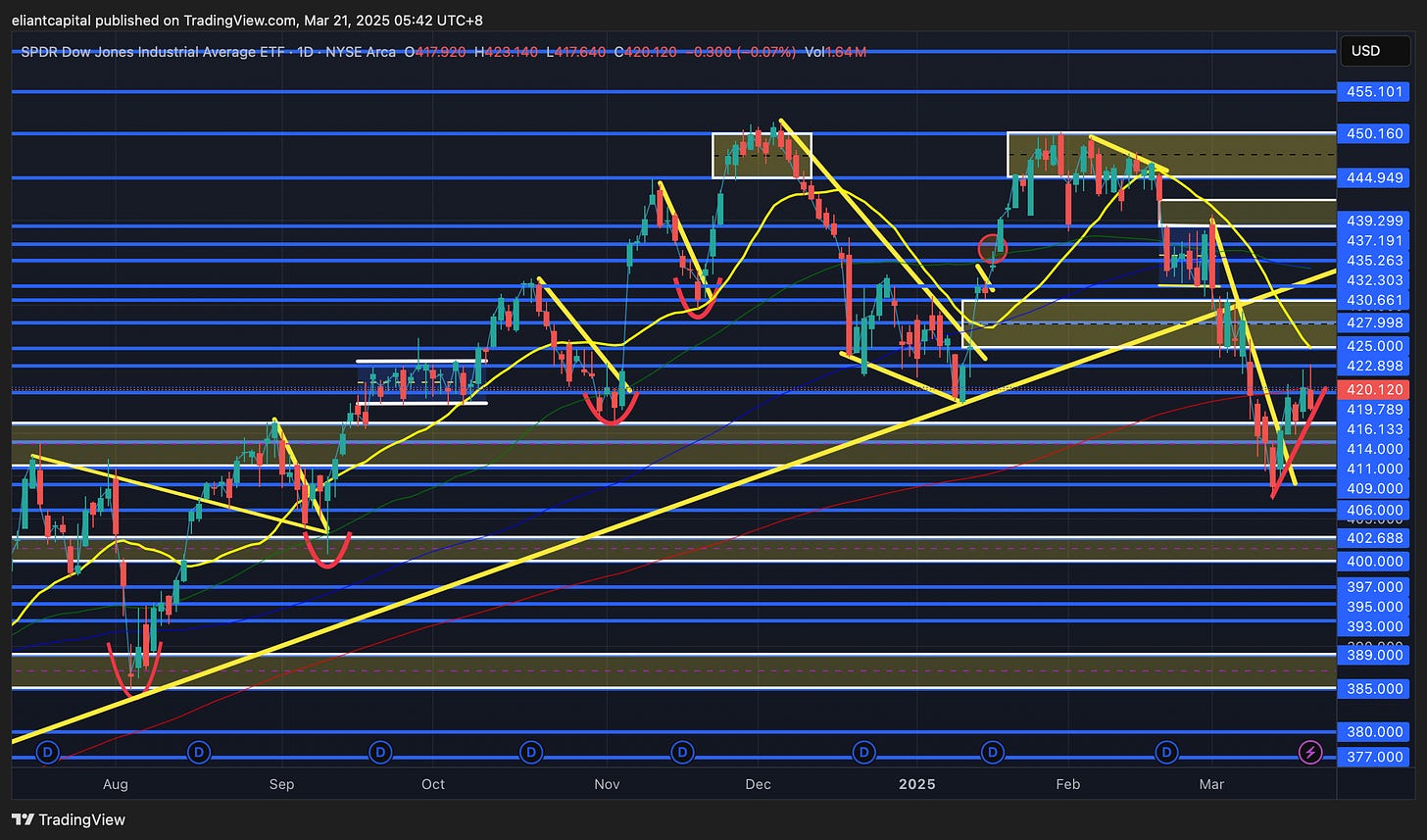Image resolution: width=1427 pixels, height=840 pixels.
Task: Click the D marker between Feb and Mar
Action: point(1166,753)
